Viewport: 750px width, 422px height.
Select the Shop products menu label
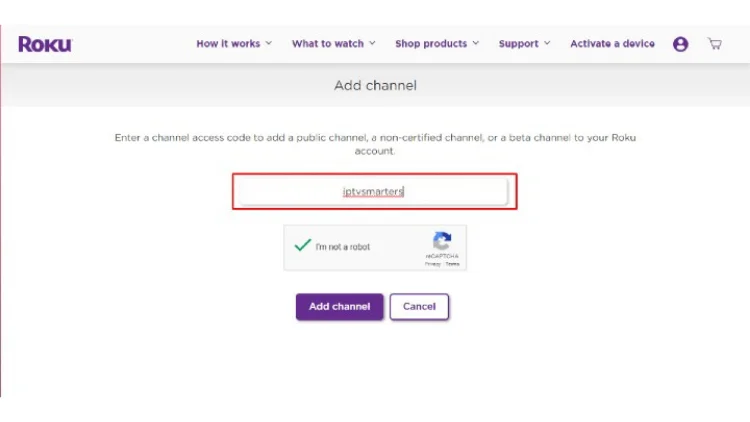pyautogui.click(x=431, y=44)
